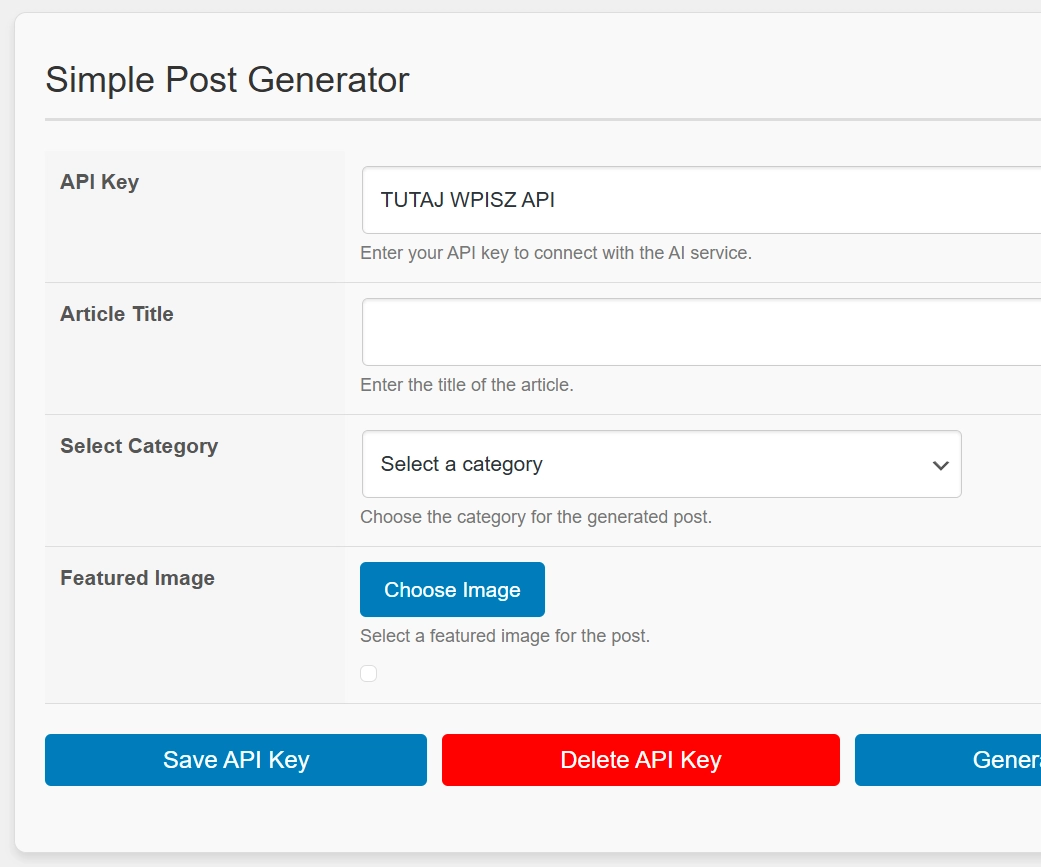This screenshot has height=867, width=1041.
Task: Click the "Select Category" label
Action: (139, 446)
